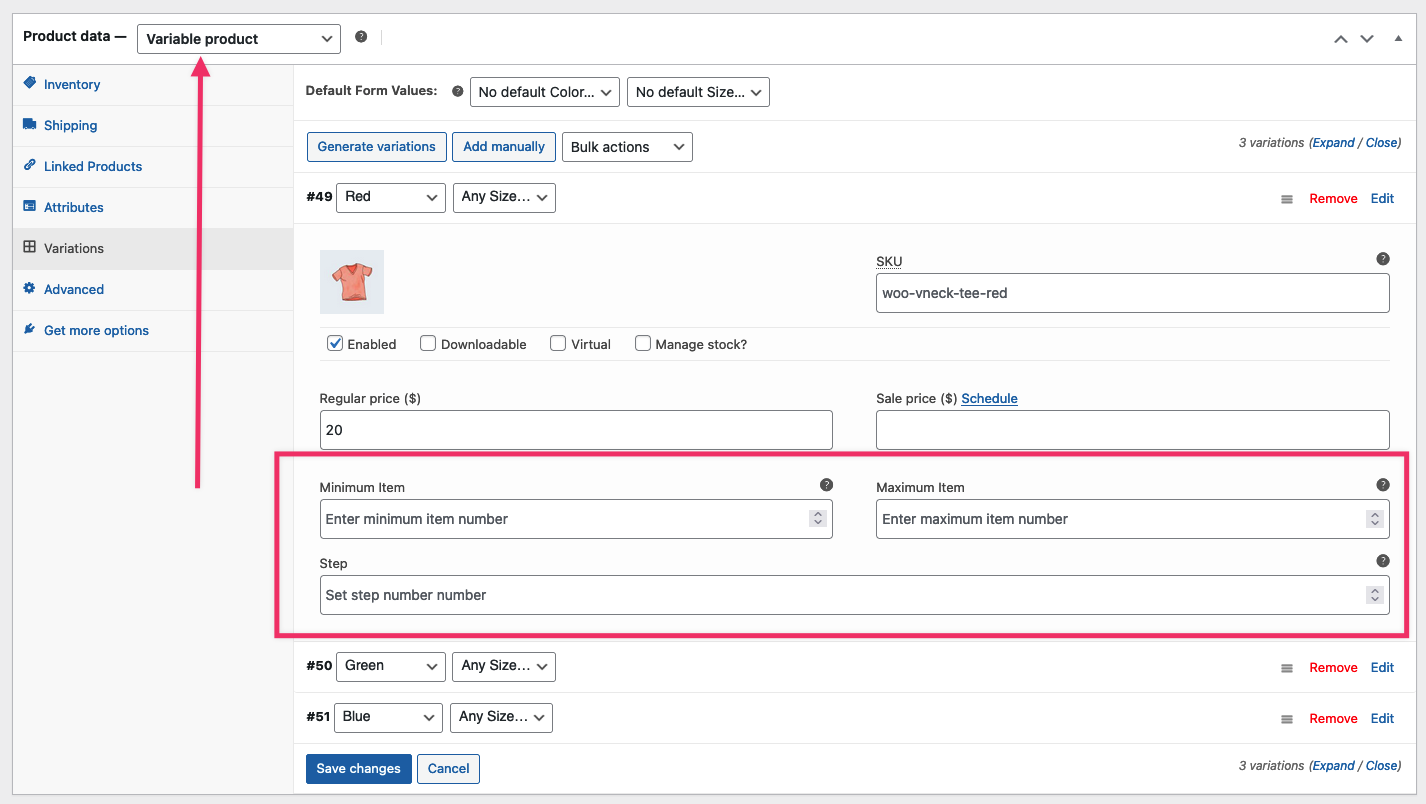The image size is (1426, 804).
Task: Click the SKU help tooltip icon
Action: point(1383,259)
